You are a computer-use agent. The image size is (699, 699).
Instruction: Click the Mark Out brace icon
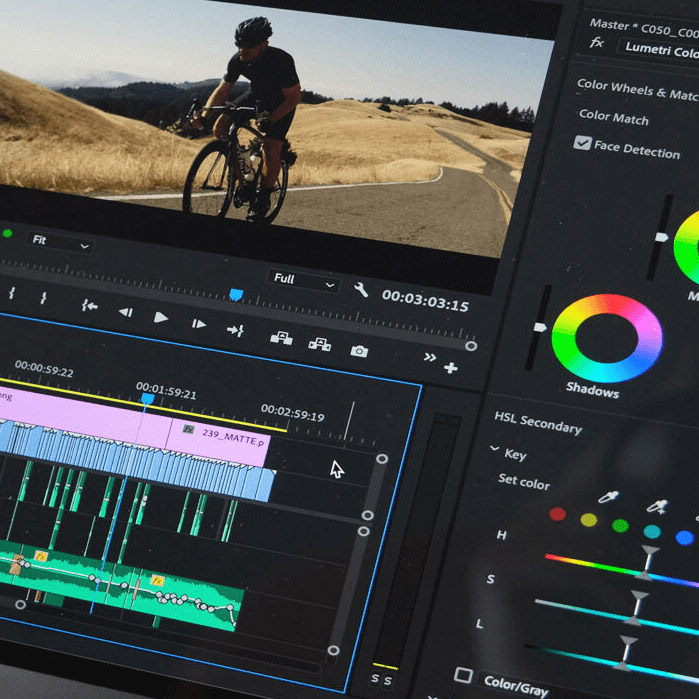[x=44, y=298]
